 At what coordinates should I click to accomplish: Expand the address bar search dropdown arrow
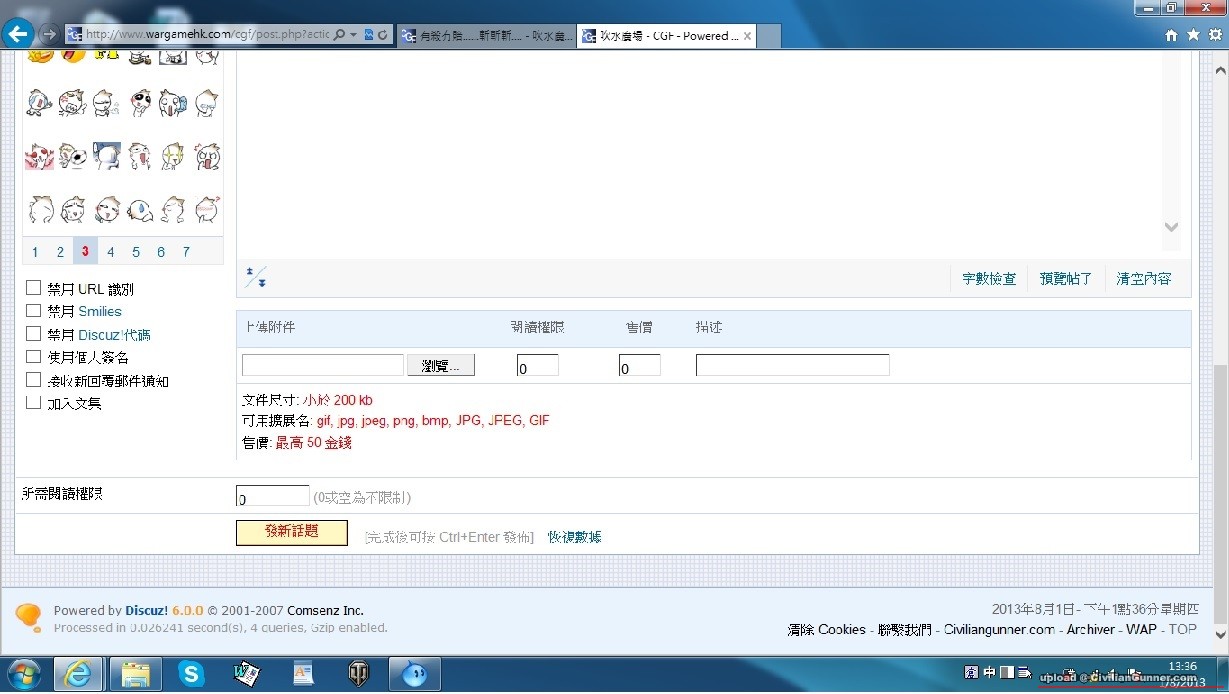pos(353,35)
